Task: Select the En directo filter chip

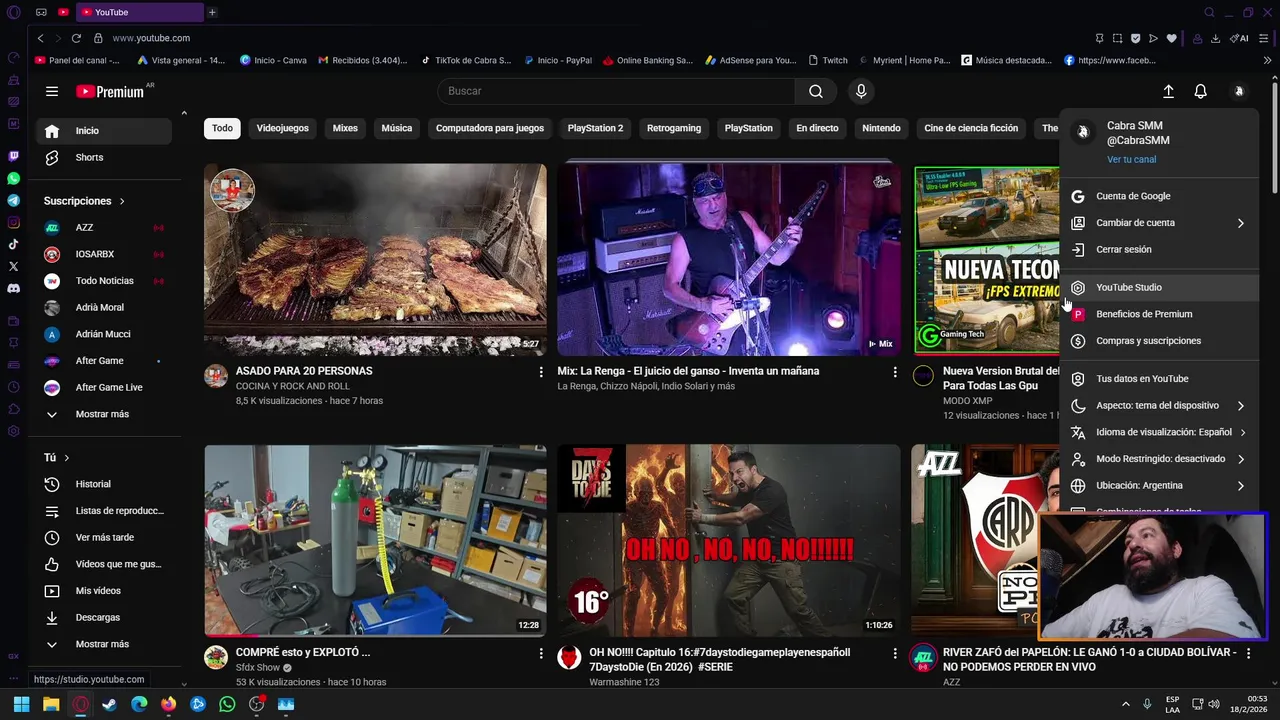Action: 817,128
